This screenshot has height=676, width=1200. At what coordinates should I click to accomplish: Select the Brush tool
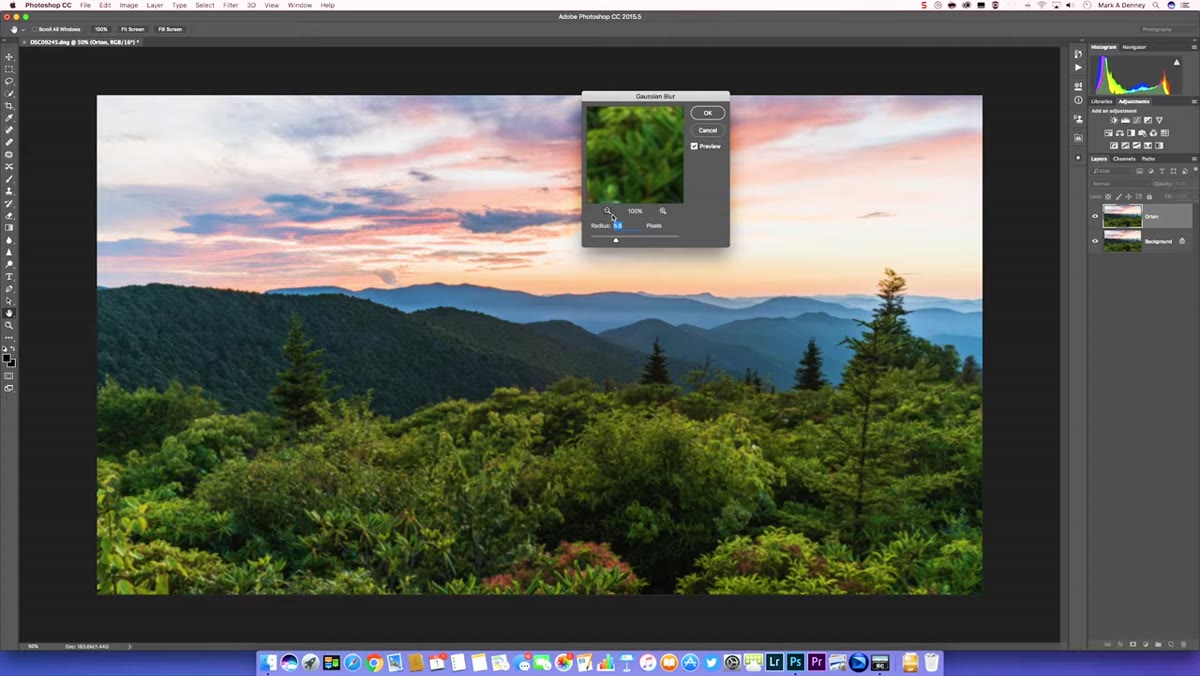10,179
